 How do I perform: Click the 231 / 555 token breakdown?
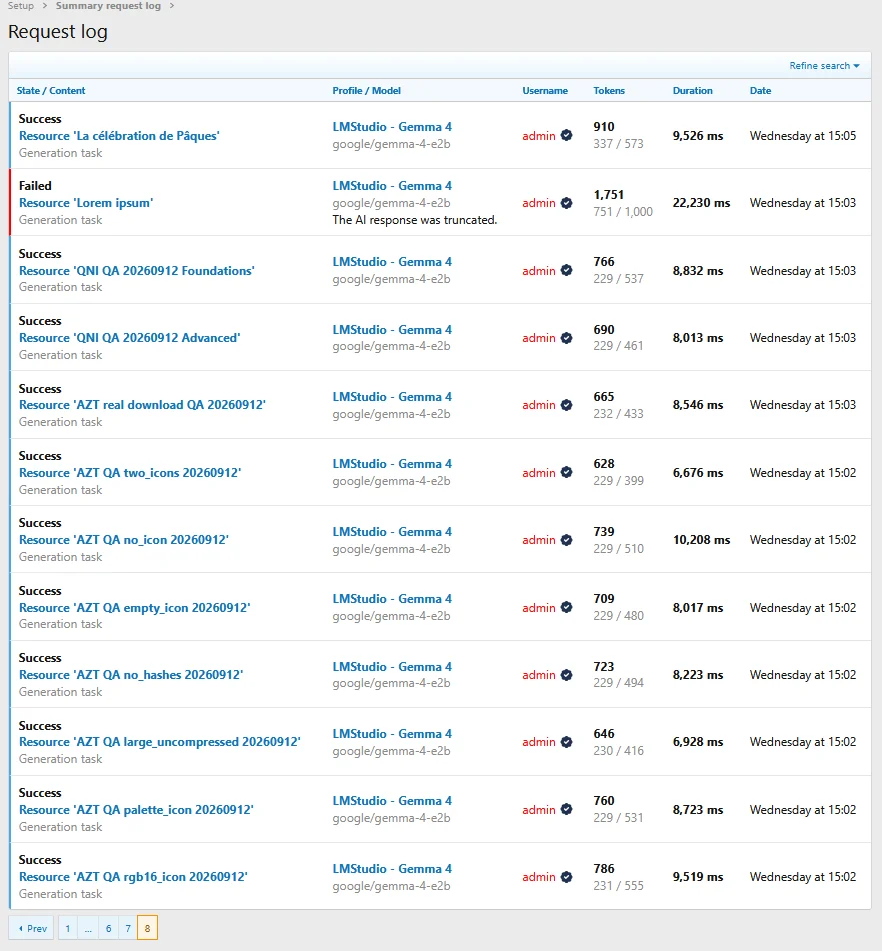[618, 885]
